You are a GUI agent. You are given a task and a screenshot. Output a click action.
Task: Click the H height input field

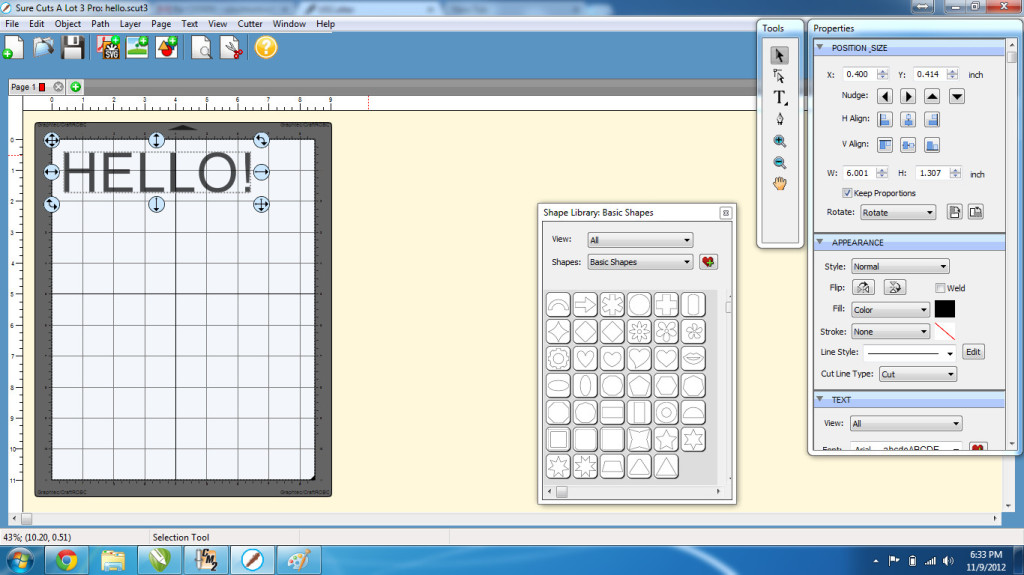tap(931, 173)
